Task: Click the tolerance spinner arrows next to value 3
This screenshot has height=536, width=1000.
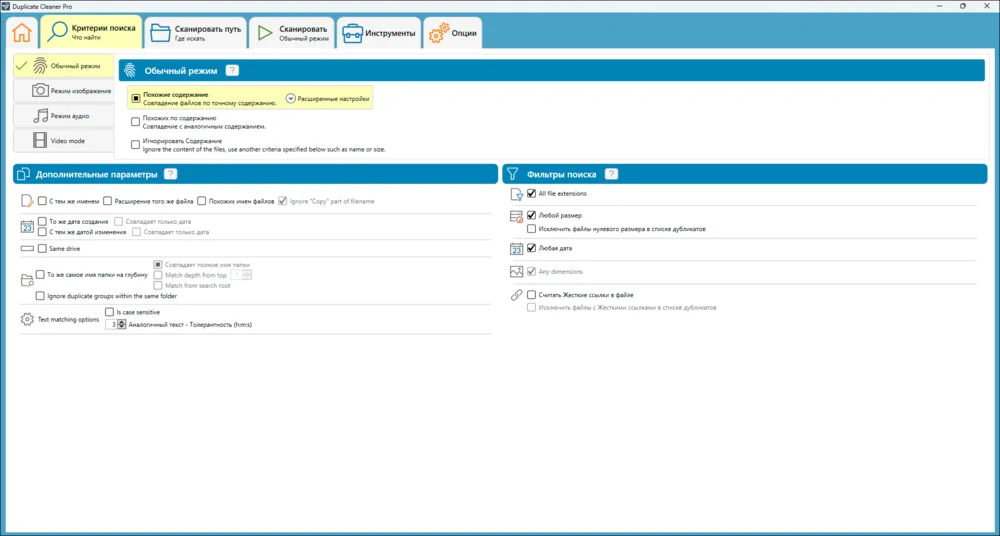Action: click(x=122, y=324)
